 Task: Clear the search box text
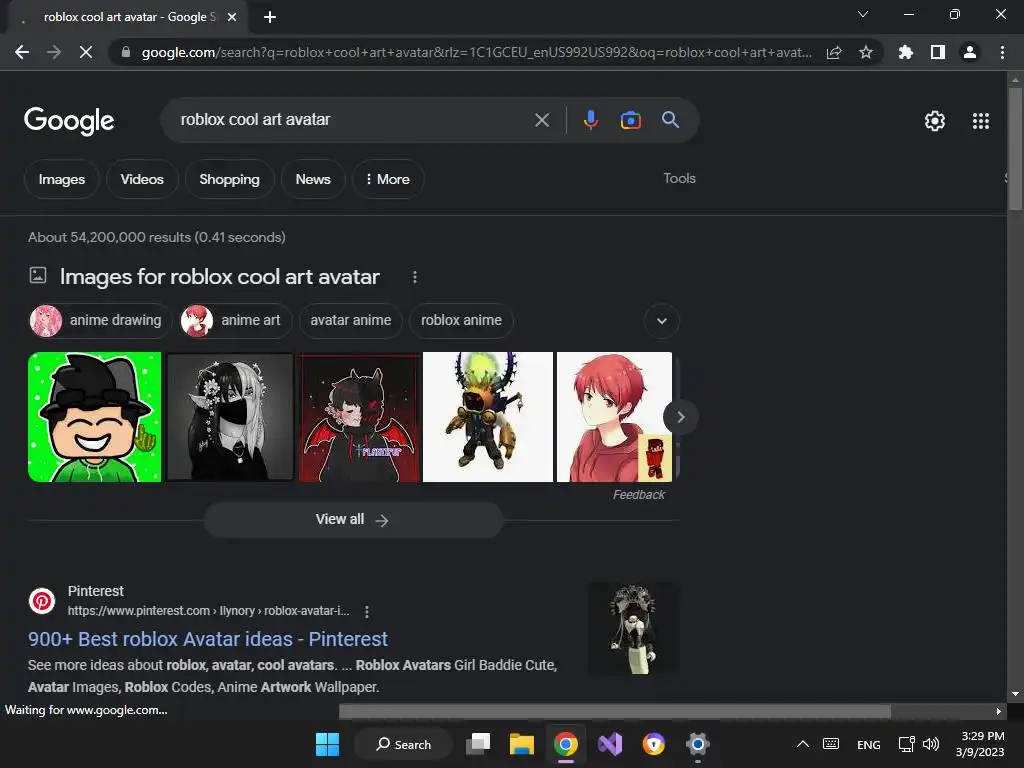click(x=541, y=120)
